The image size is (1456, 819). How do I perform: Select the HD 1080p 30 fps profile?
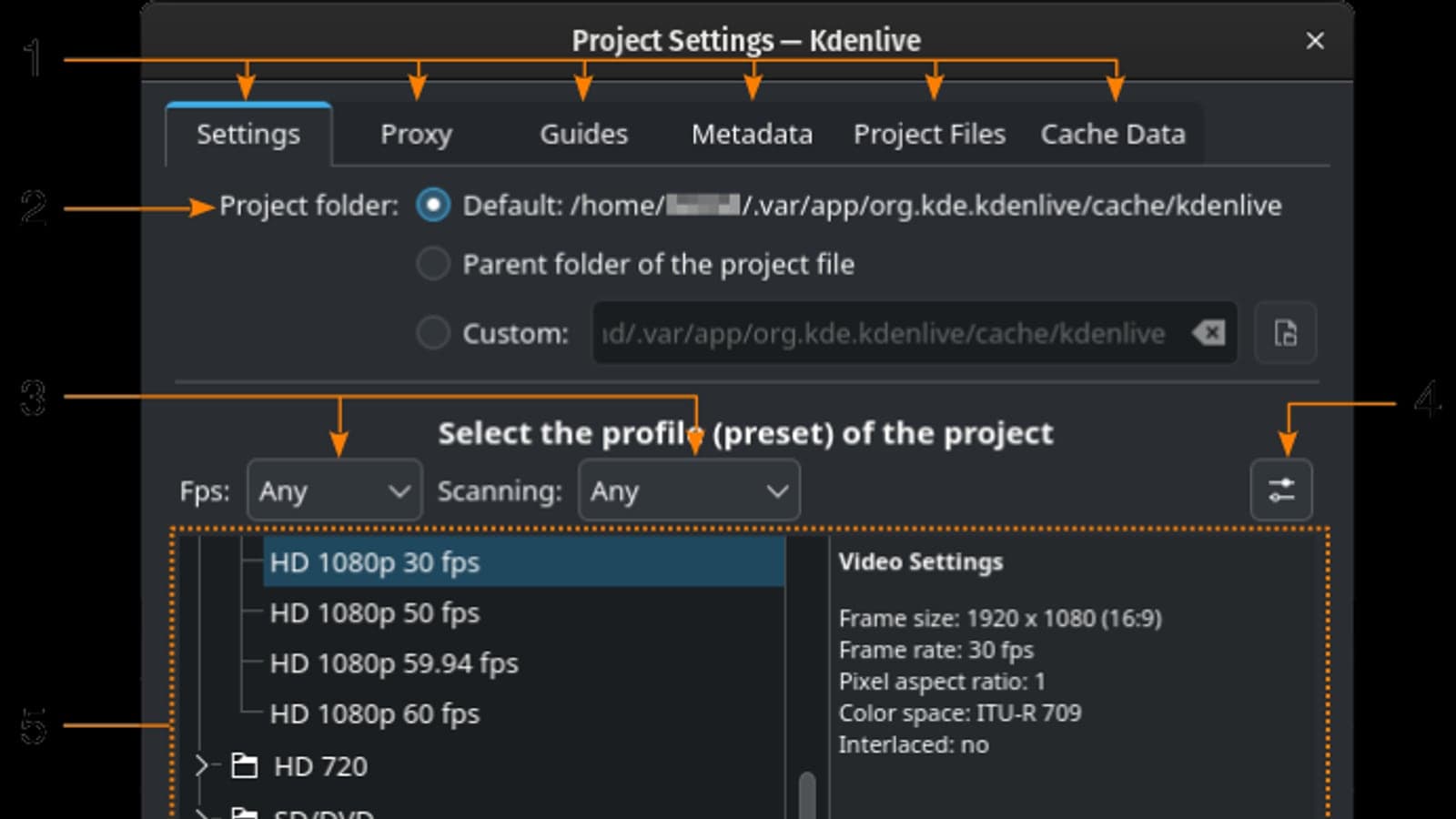pyautogui.click(x=524, y=562)
